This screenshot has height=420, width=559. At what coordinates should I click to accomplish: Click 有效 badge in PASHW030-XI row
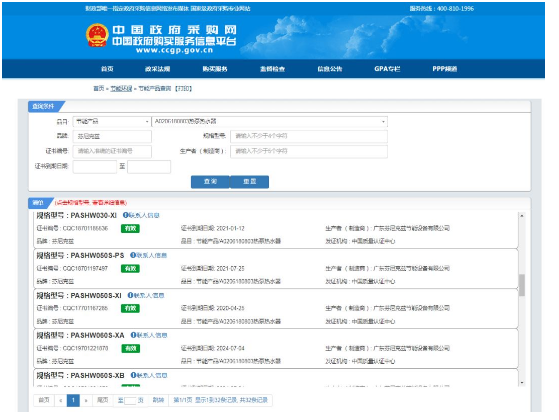click(130, 229)
